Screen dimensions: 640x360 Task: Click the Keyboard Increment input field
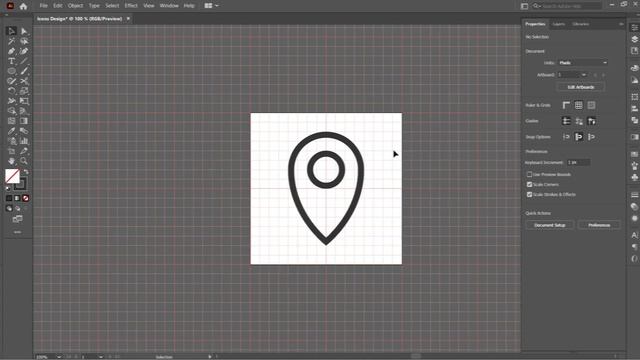(x=578, y=162)
